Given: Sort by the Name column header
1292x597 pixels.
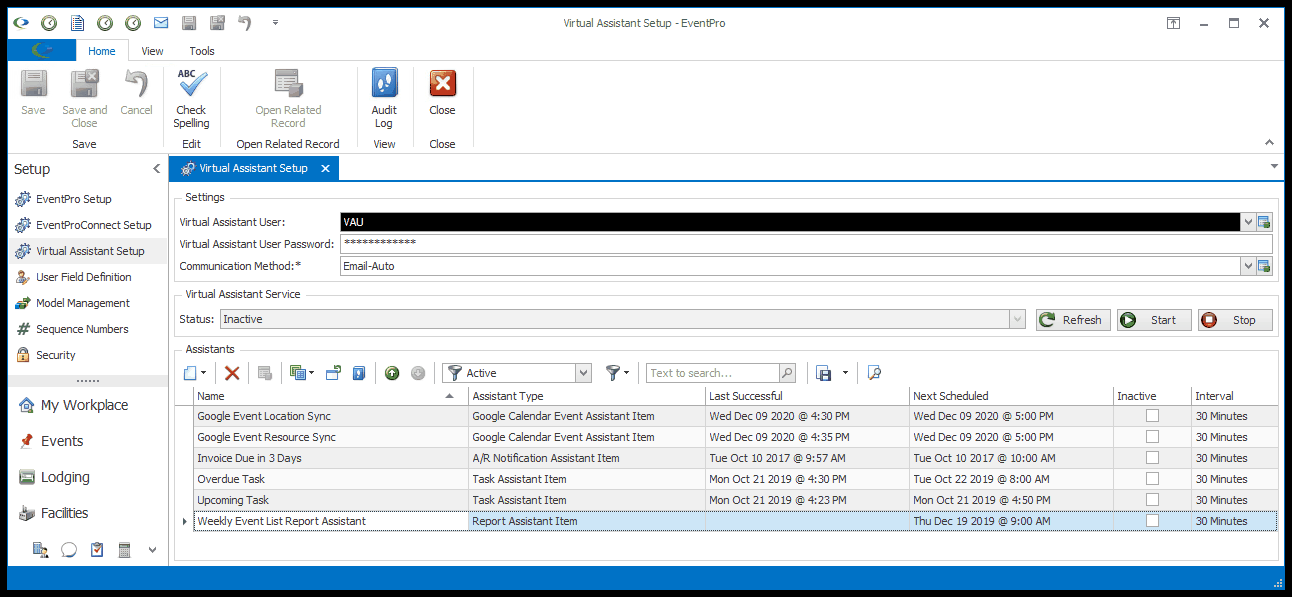Looking at the screenshot, I should (331, 396).
